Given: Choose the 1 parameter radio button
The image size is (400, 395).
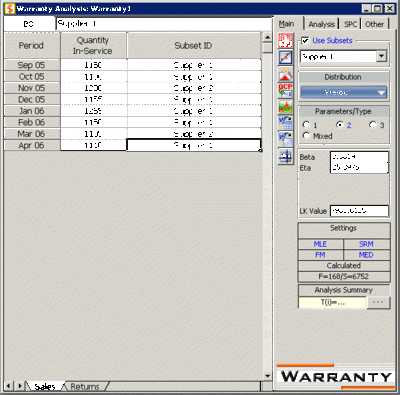Looking at the screenshot, I should [306, 125].
